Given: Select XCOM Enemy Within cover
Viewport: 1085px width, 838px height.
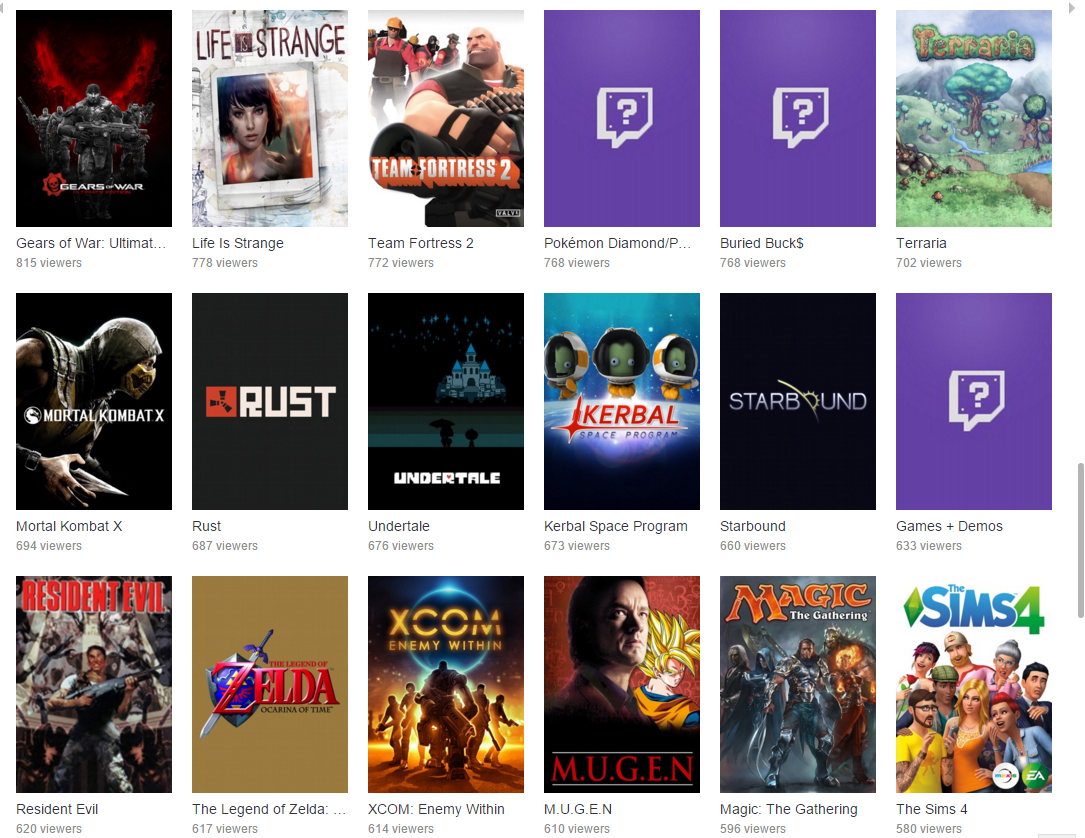Looking at the screenshot, I should (x=446, y=684).
